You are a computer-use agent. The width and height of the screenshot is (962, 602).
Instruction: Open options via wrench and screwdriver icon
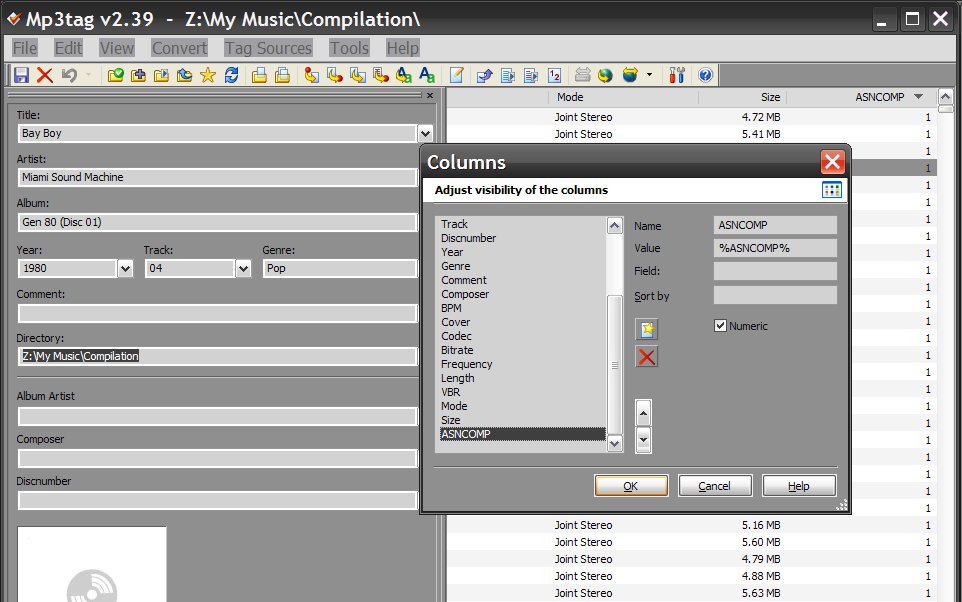pyautogui.click(x=677, y=75)
